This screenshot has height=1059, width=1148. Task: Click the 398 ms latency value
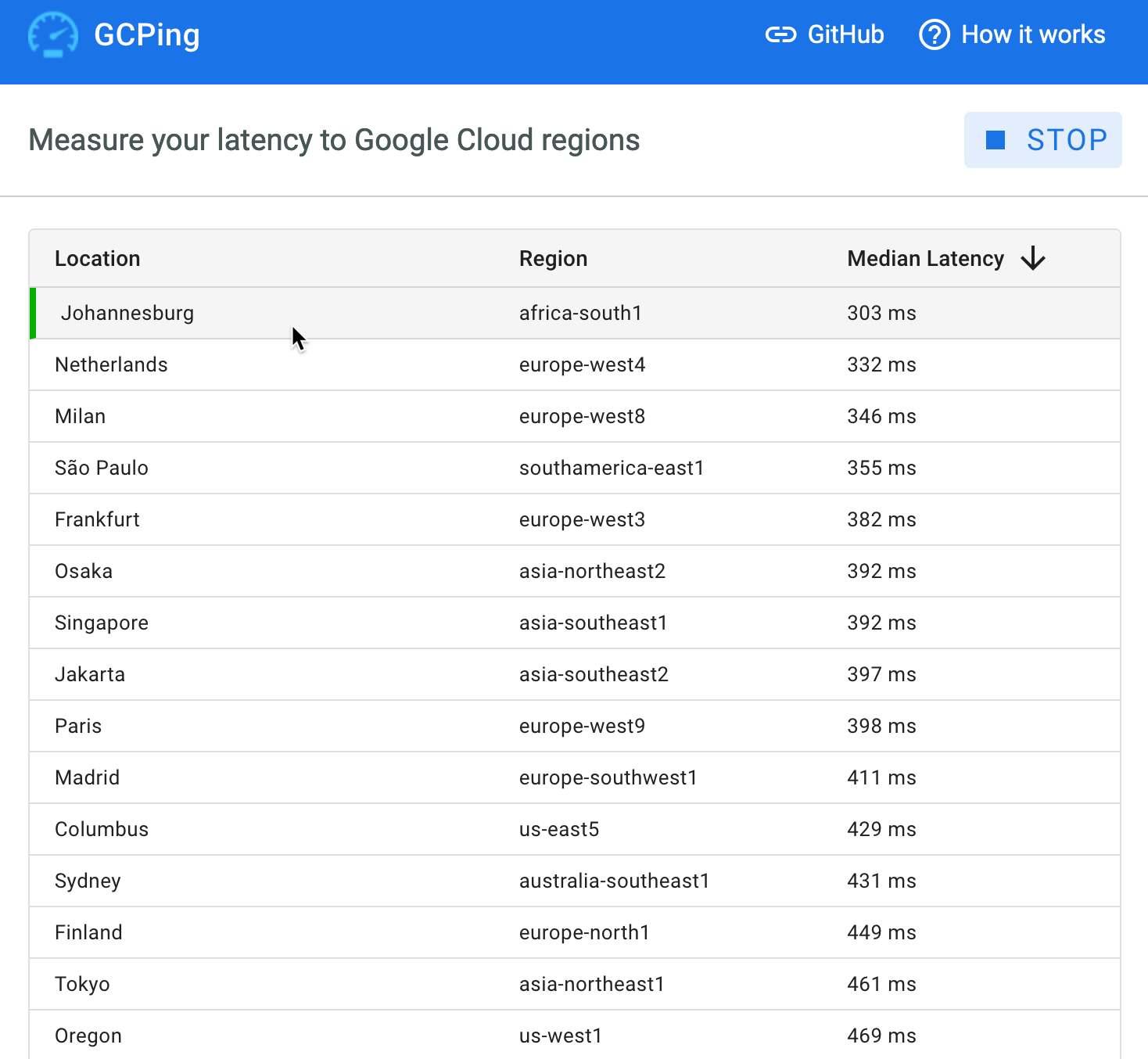tap(881, 726)
